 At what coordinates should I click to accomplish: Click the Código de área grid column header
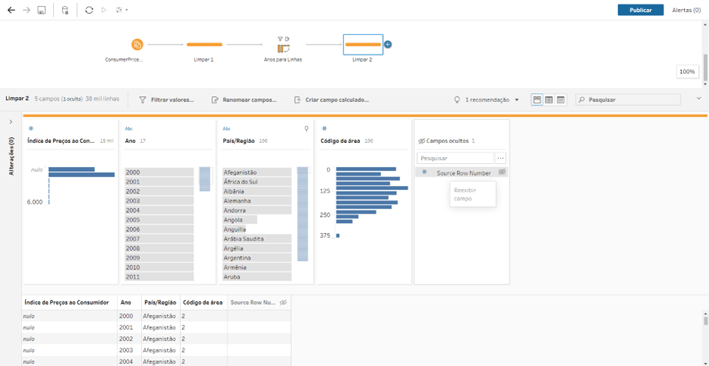tap(203, 303)
